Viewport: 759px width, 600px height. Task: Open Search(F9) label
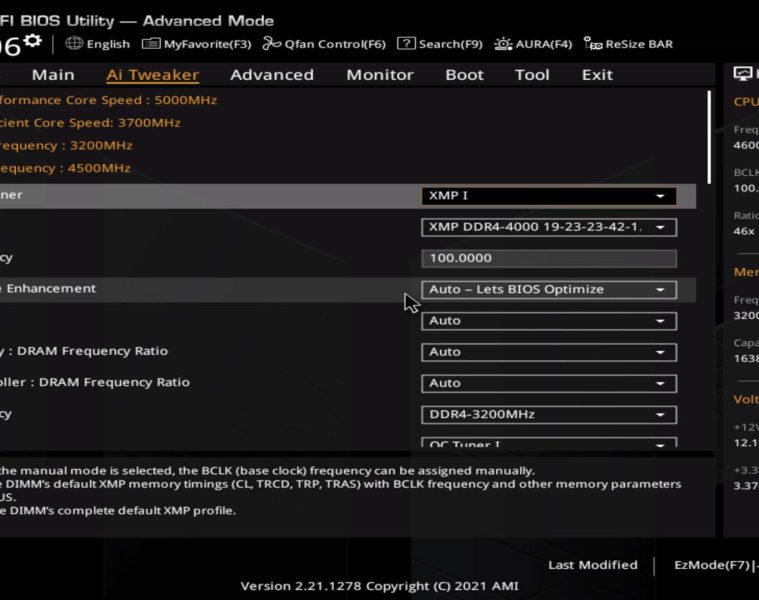pos(451,45)
